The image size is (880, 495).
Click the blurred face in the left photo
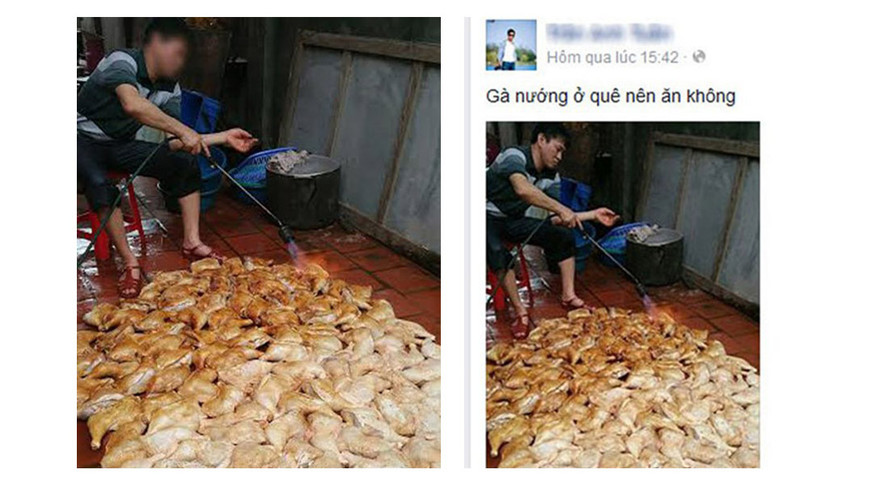pos(166,51)
